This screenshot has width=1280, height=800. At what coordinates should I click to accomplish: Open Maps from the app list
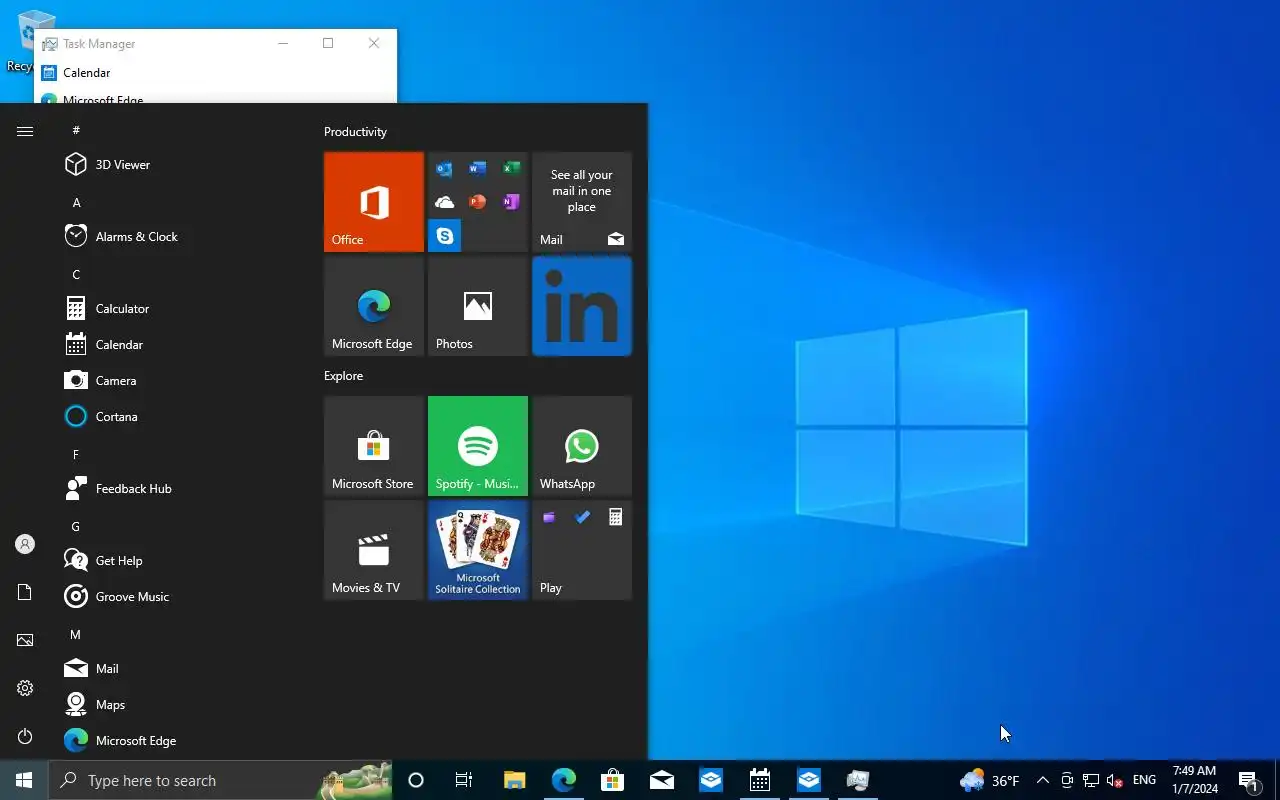180,704
